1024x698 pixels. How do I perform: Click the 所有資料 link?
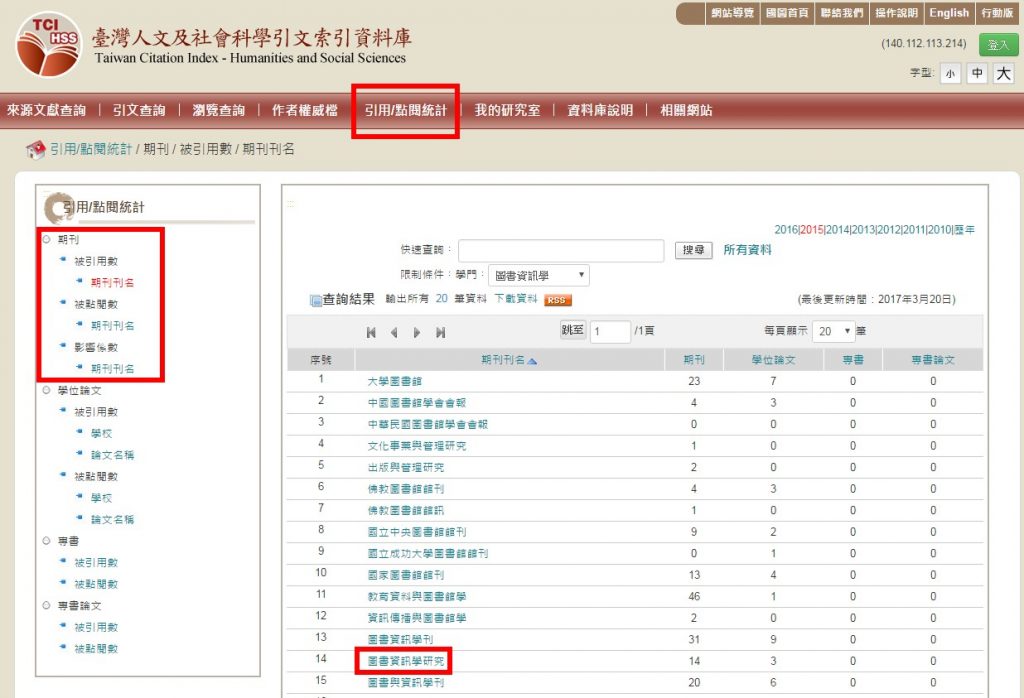[x=747, y=250]
